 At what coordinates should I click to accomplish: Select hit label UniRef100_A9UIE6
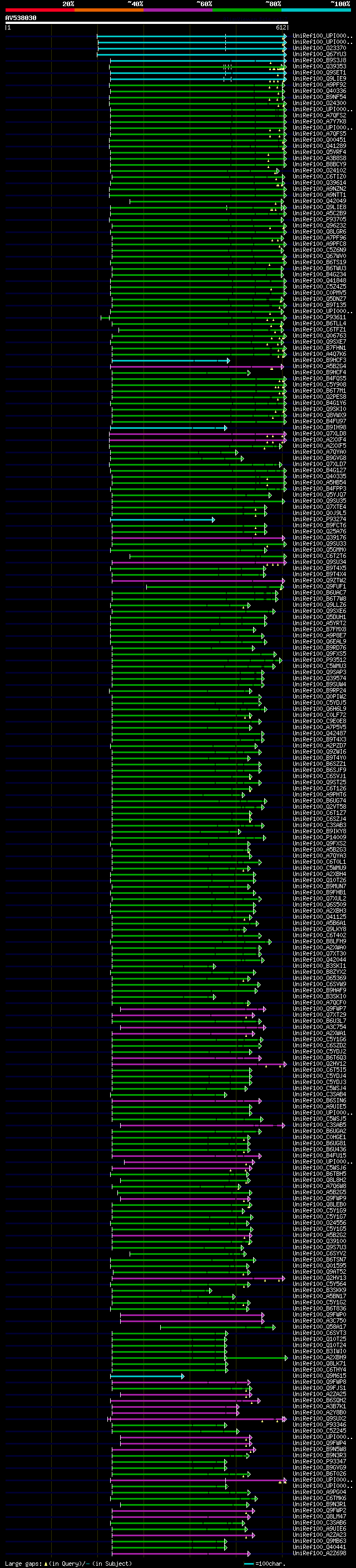coord(319,1529)
